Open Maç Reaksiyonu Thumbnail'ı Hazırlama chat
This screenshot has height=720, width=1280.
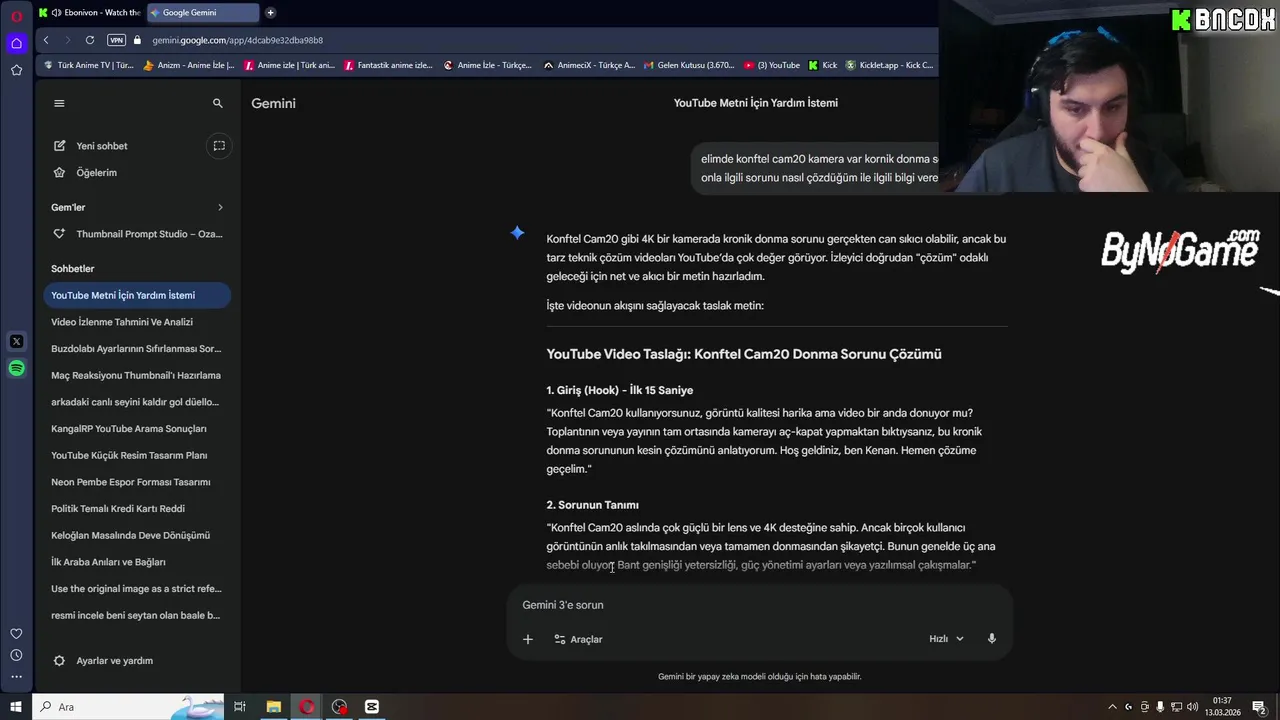(138, 375)
